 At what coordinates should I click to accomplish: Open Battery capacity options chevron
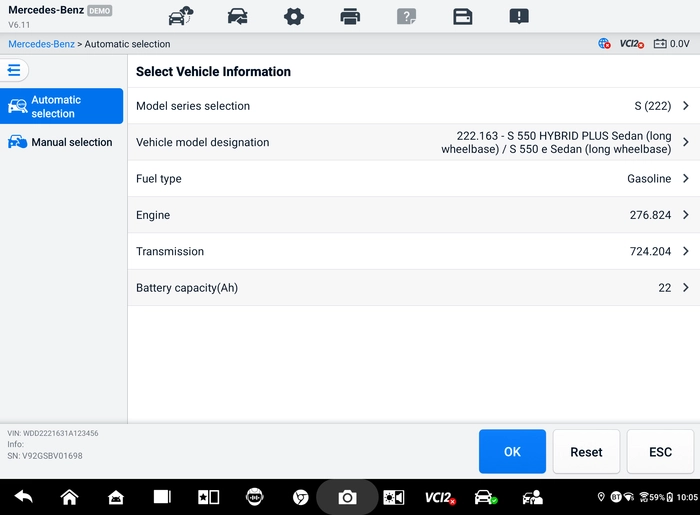686,287
